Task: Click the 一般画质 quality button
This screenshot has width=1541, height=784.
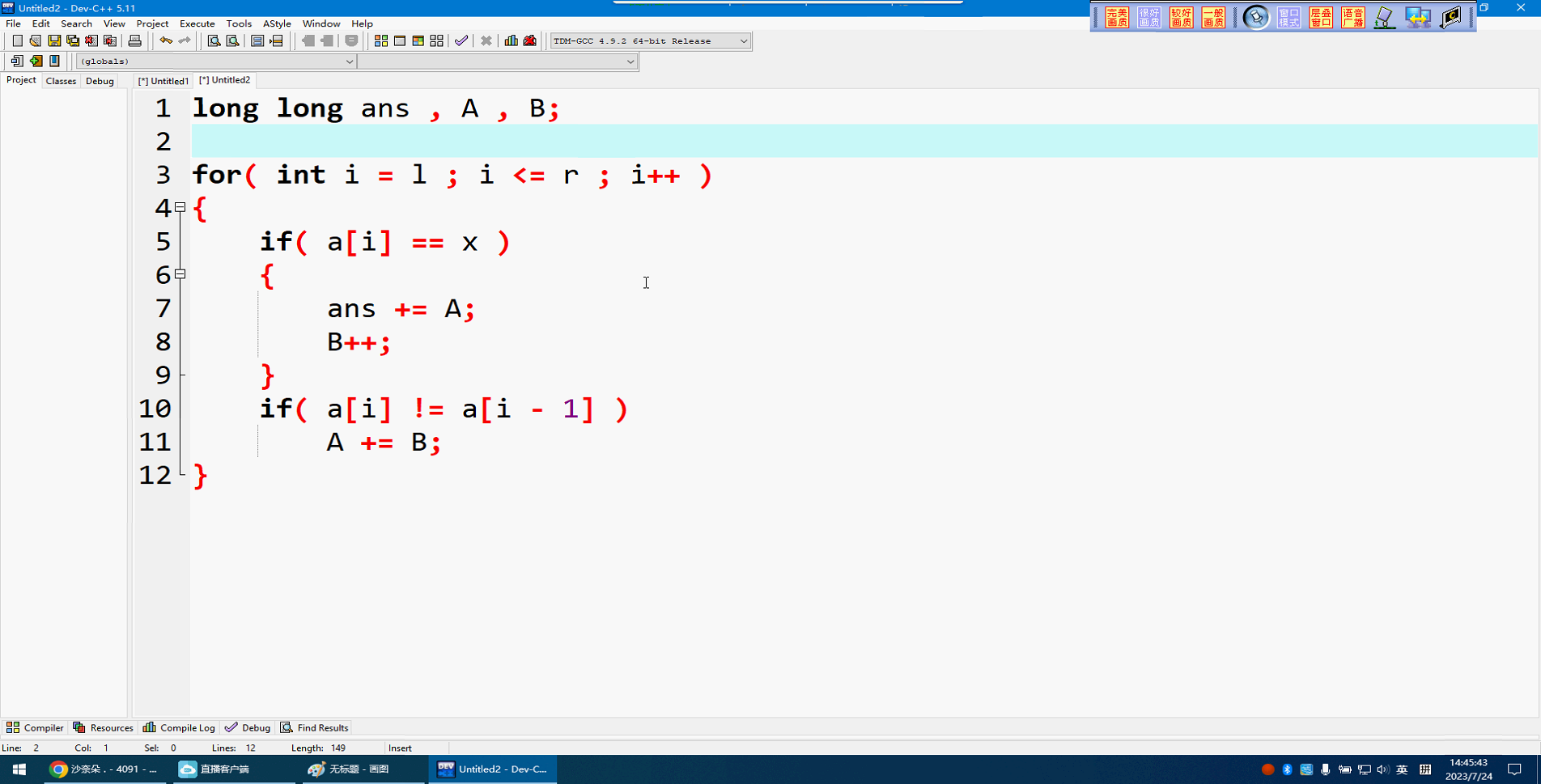Action: coord(1213,17)
